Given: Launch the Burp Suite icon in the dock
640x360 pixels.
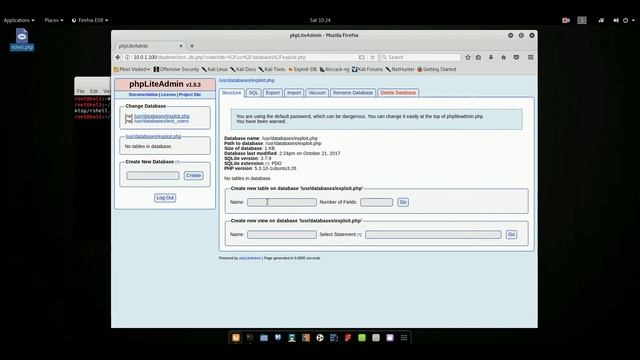Looking at the screenshot, I should (306, 338).
